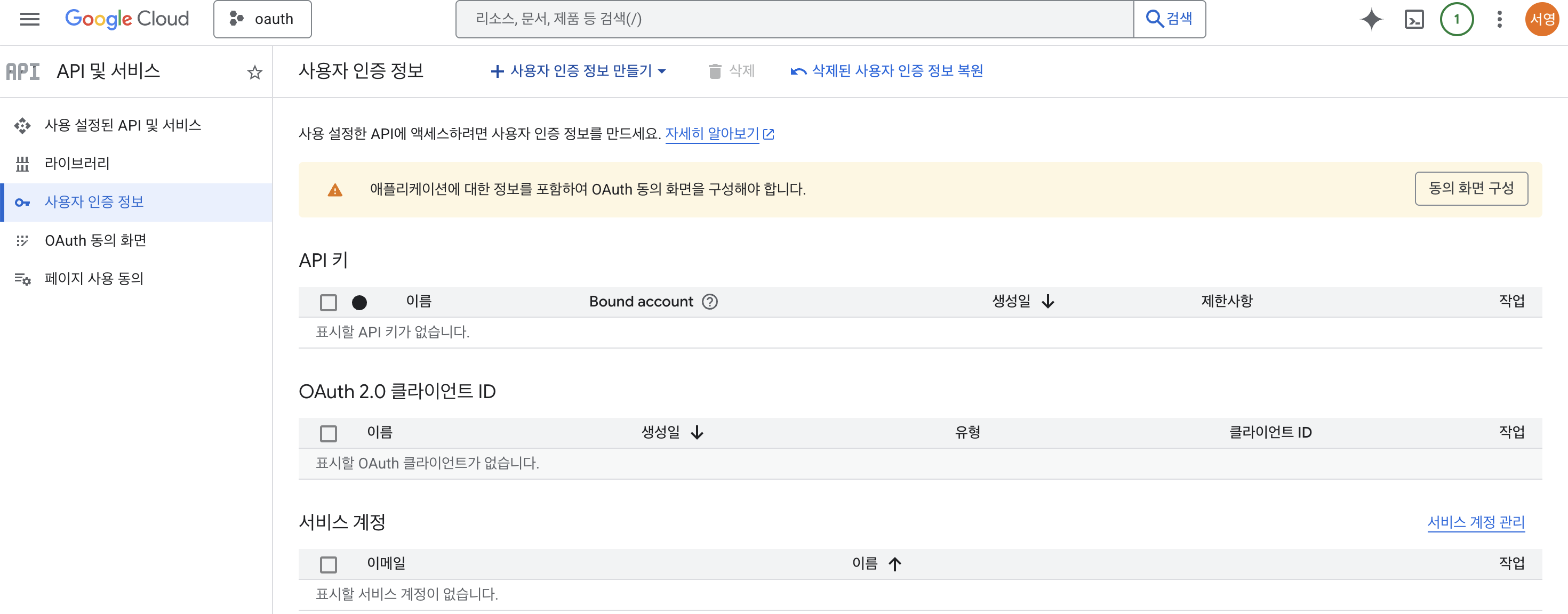Go to OAuth 동의 화면 in sidebar

coord(95,240)
